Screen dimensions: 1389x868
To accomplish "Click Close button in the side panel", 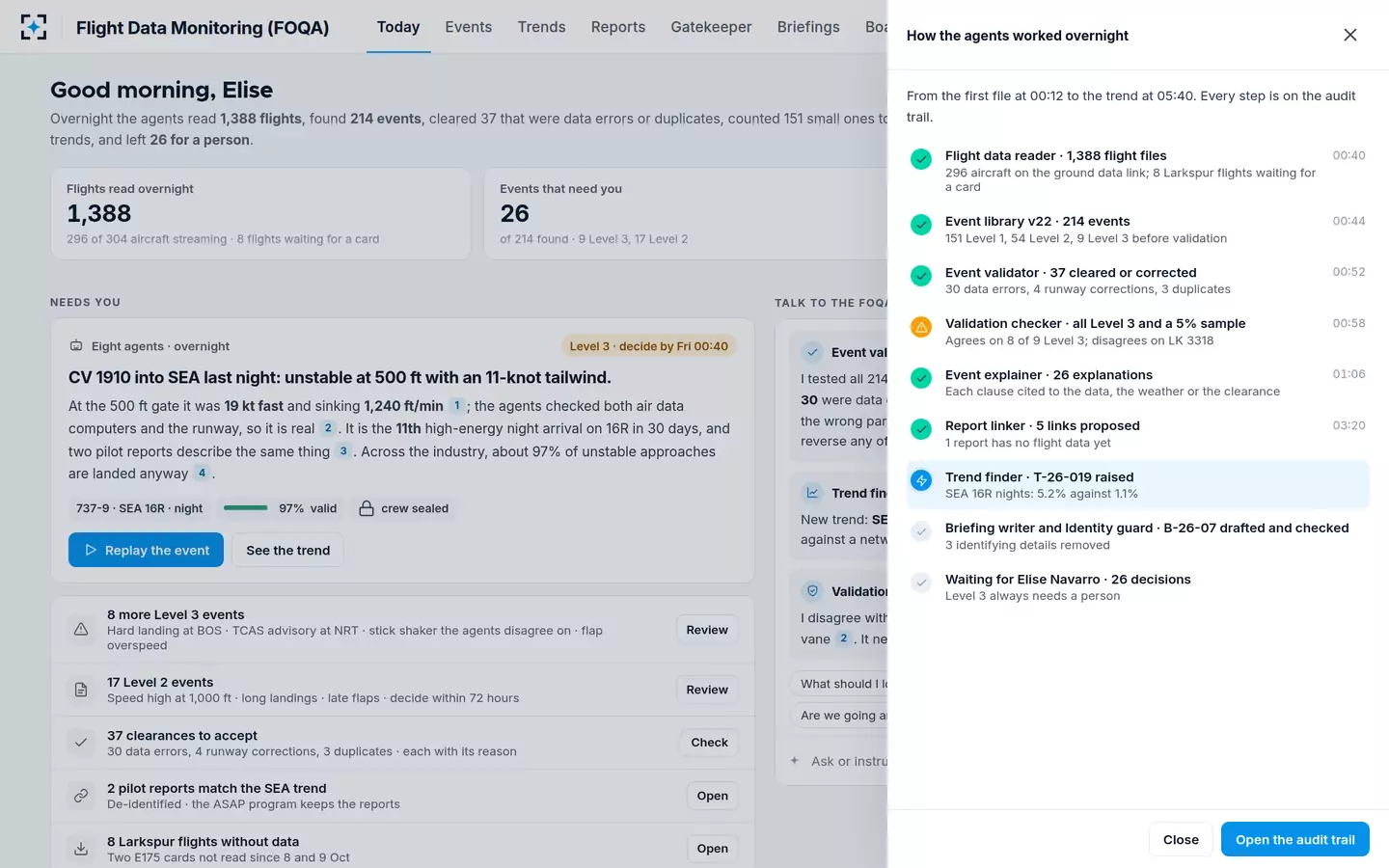I will [1181, 839].
